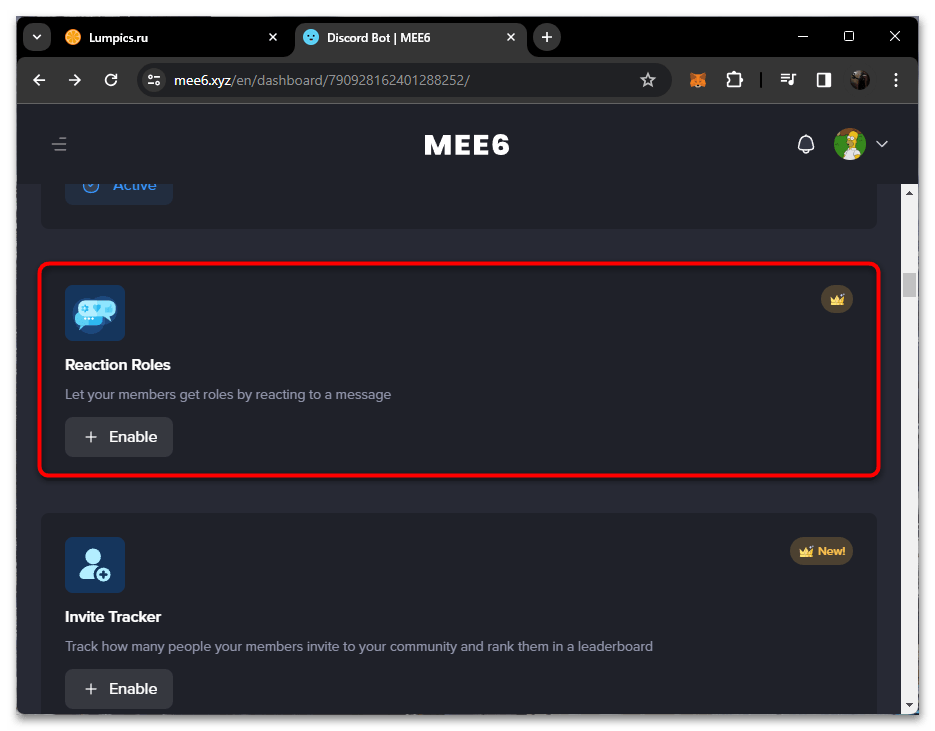
Task: Expand the account dropdown chevron
Action: pyautogui.click(x=882, y=145)
